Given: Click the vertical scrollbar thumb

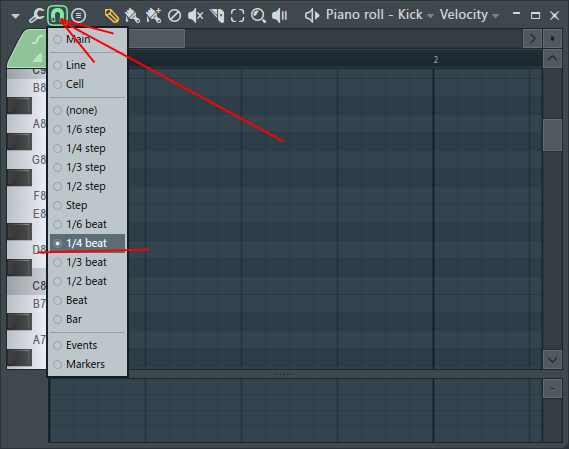Looking at the screenshot, I should pos(552,135).
